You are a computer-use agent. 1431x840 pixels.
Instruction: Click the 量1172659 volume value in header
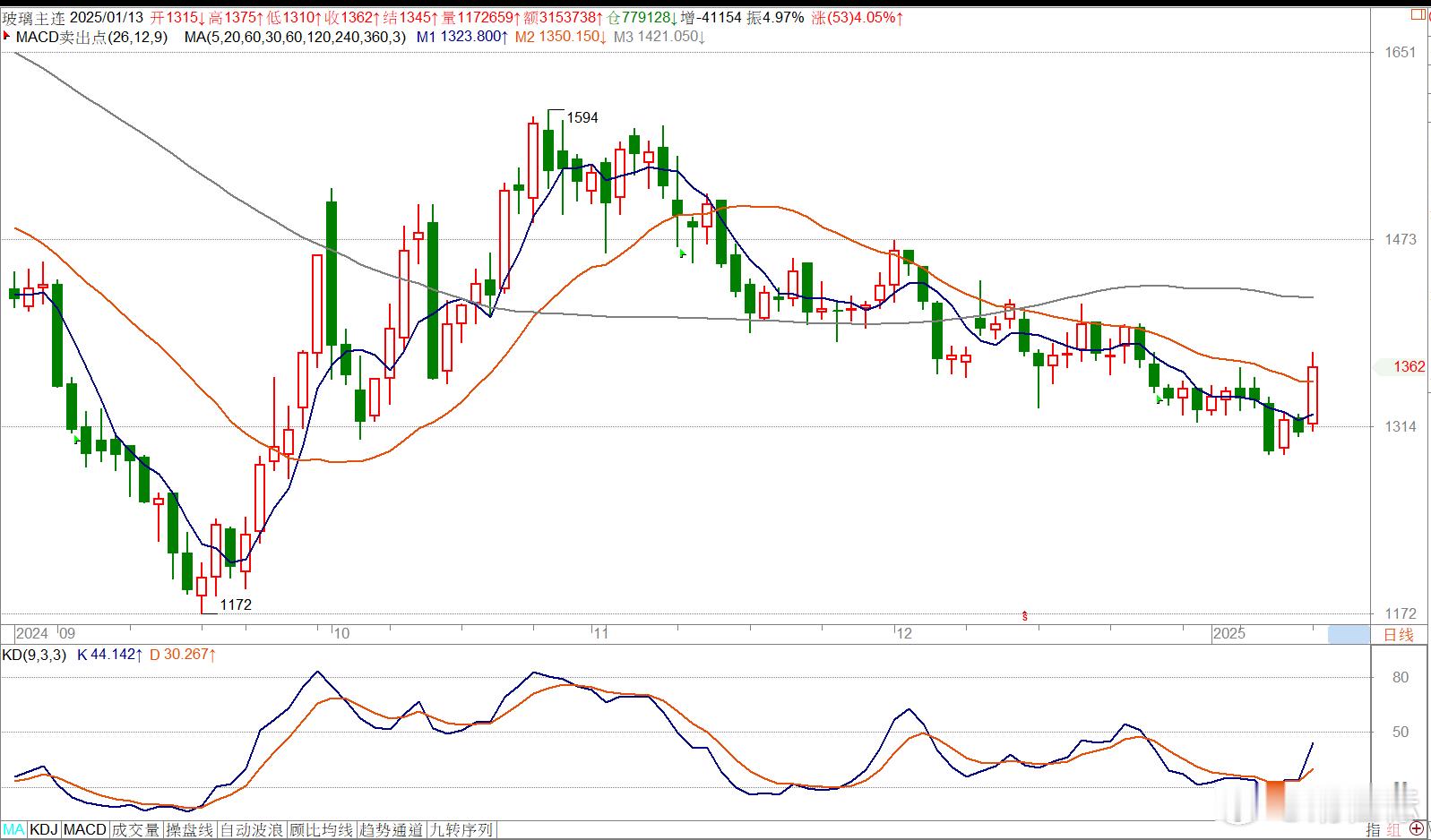pos(478,17)
